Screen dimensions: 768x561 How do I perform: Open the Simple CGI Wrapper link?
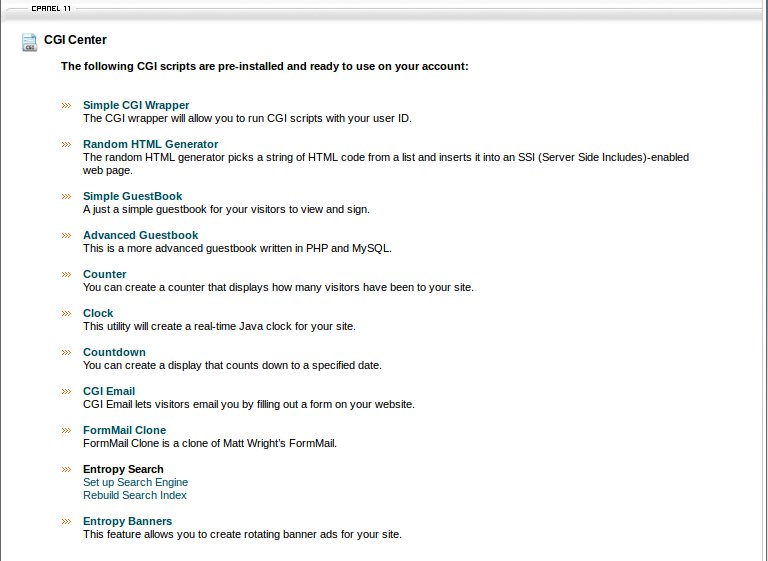pos(136,105)
